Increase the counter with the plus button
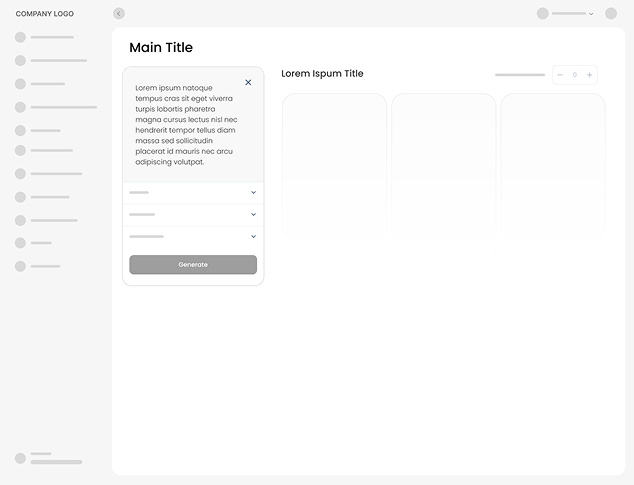634x485 pixels. coord(589,75)
